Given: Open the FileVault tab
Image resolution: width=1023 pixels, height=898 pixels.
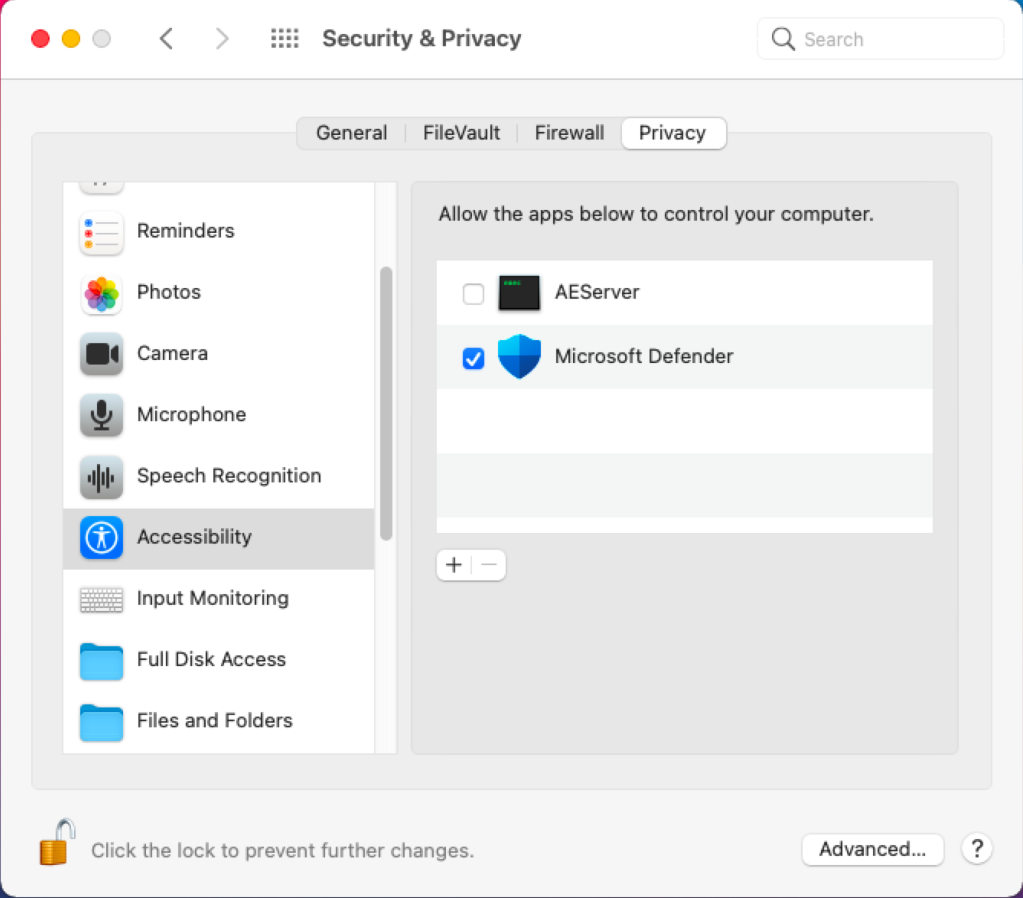Looking at the screenshot, I should pyautogui.click(x=461, y=133).
